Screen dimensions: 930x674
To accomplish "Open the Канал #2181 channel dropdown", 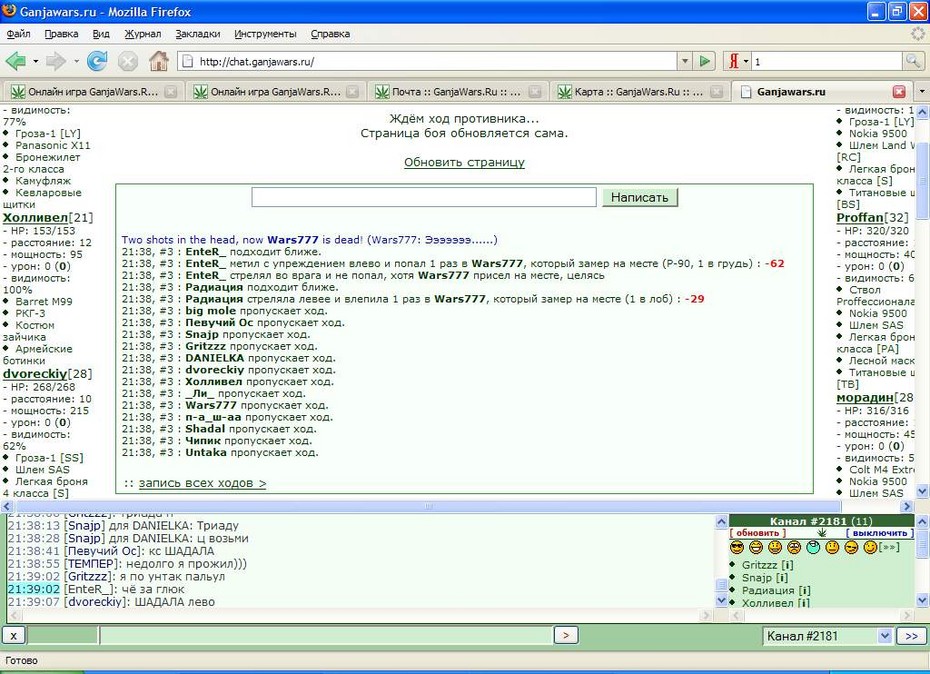I will tap(828, 636).
